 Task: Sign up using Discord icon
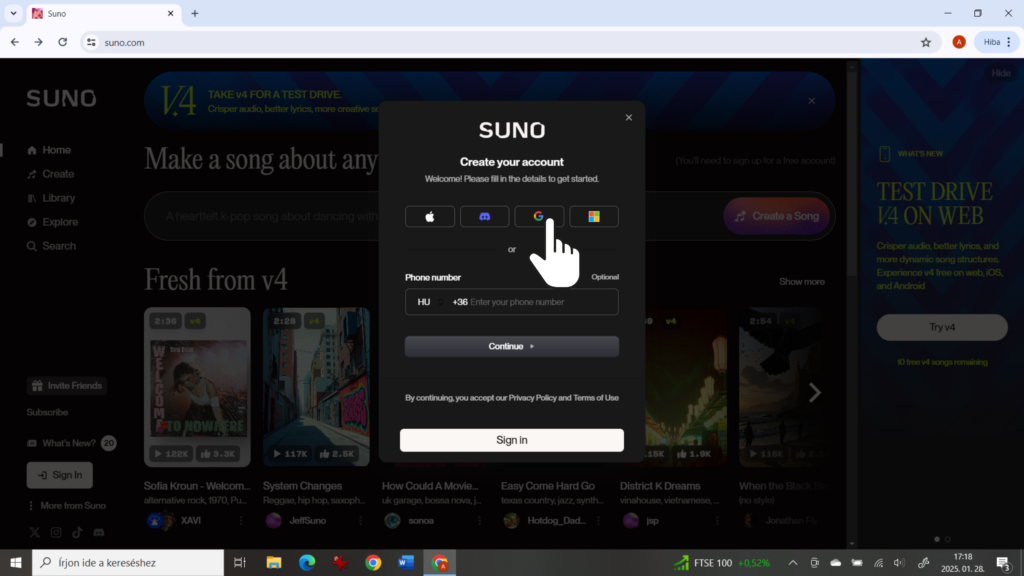pyautogui.click(x=484, y=216)
